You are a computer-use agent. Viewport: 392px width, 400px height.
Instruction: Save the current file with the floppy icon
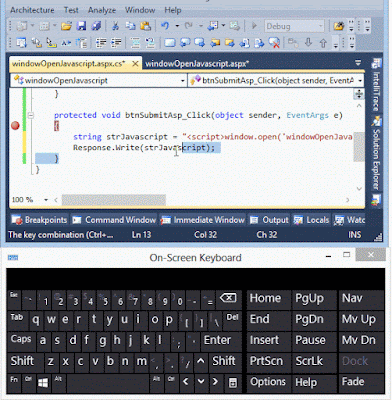(81, 26)
